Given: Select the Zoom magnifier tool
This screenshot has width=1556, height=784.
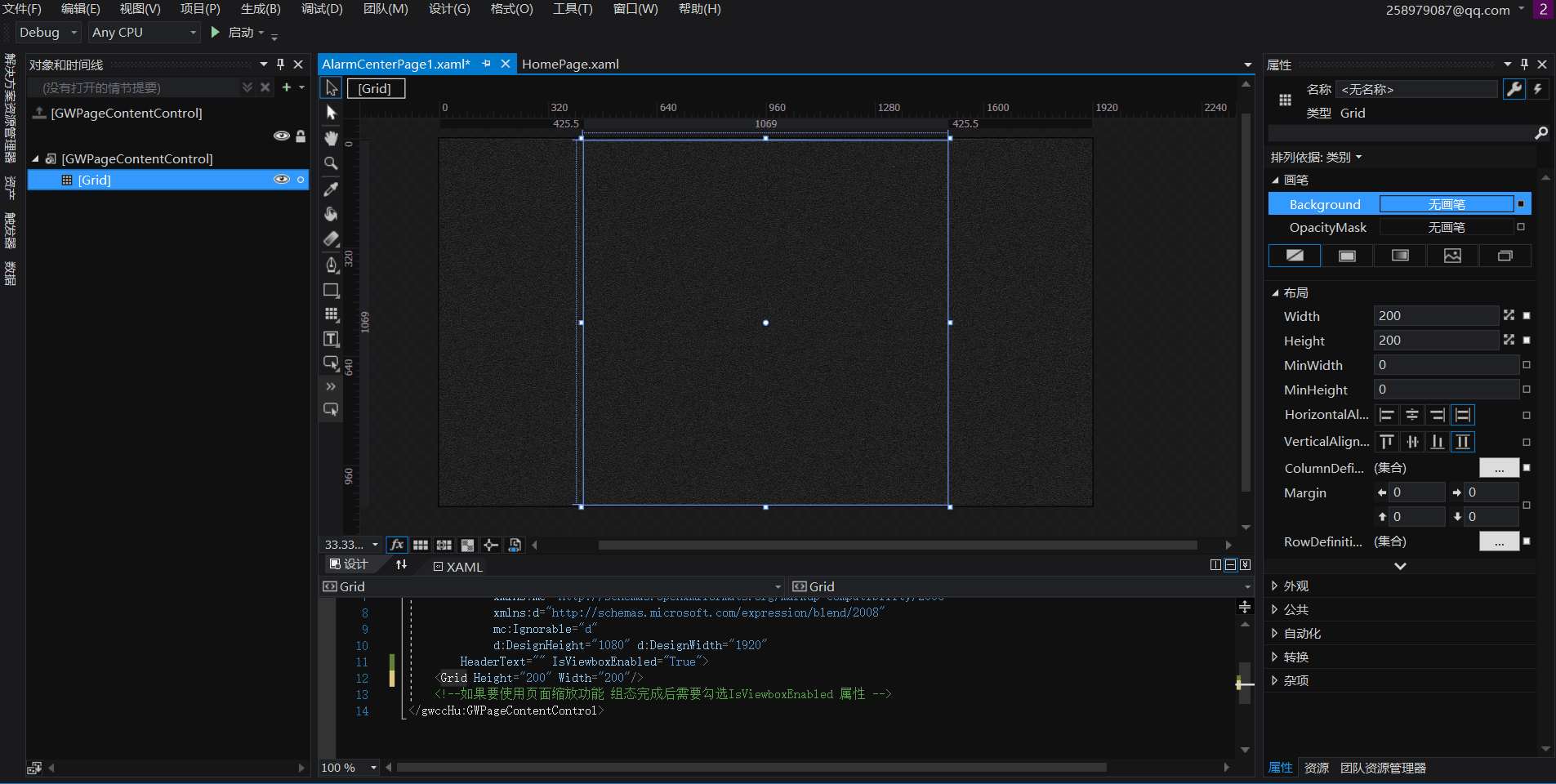Looking at the screenshot, I should [331, 163].
